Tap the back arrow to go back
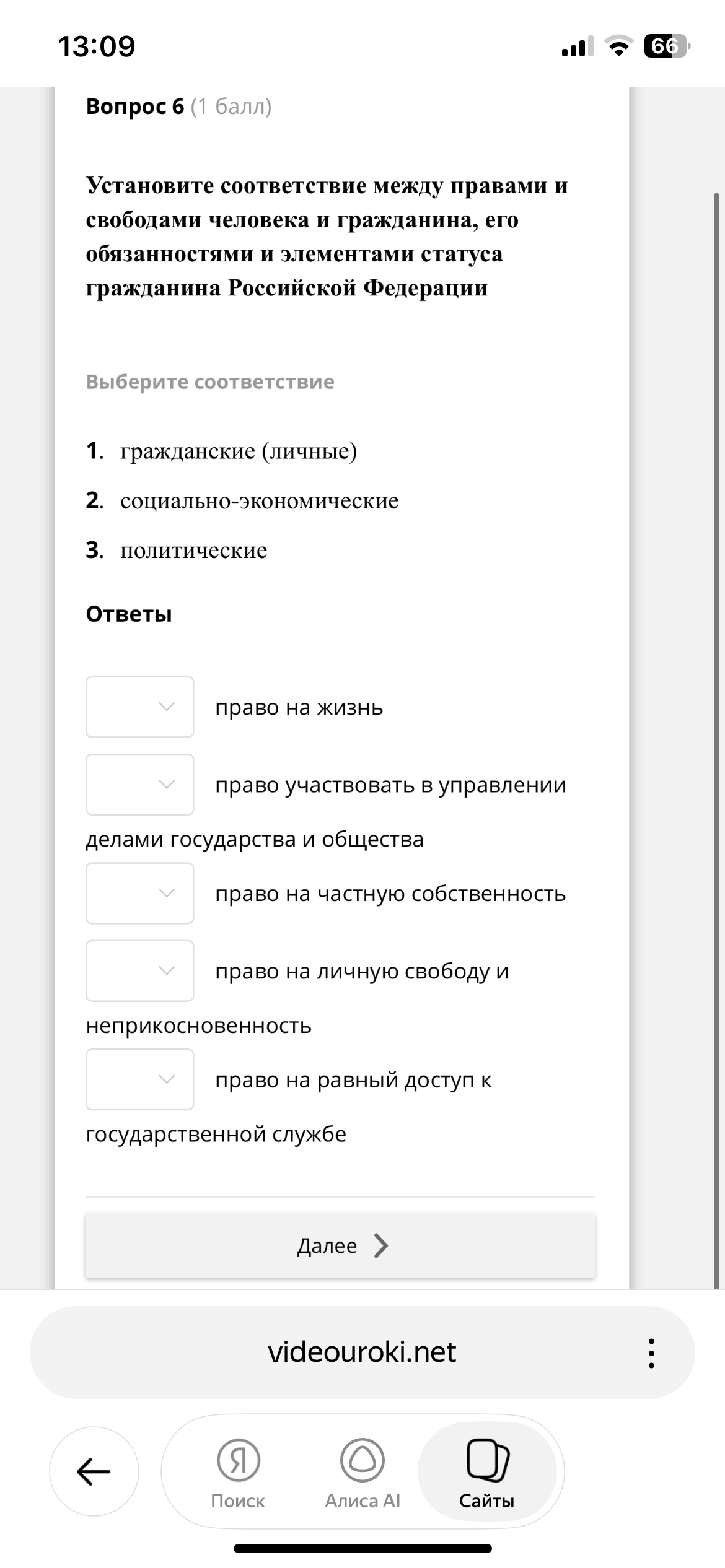 (x=93, y=1471)
